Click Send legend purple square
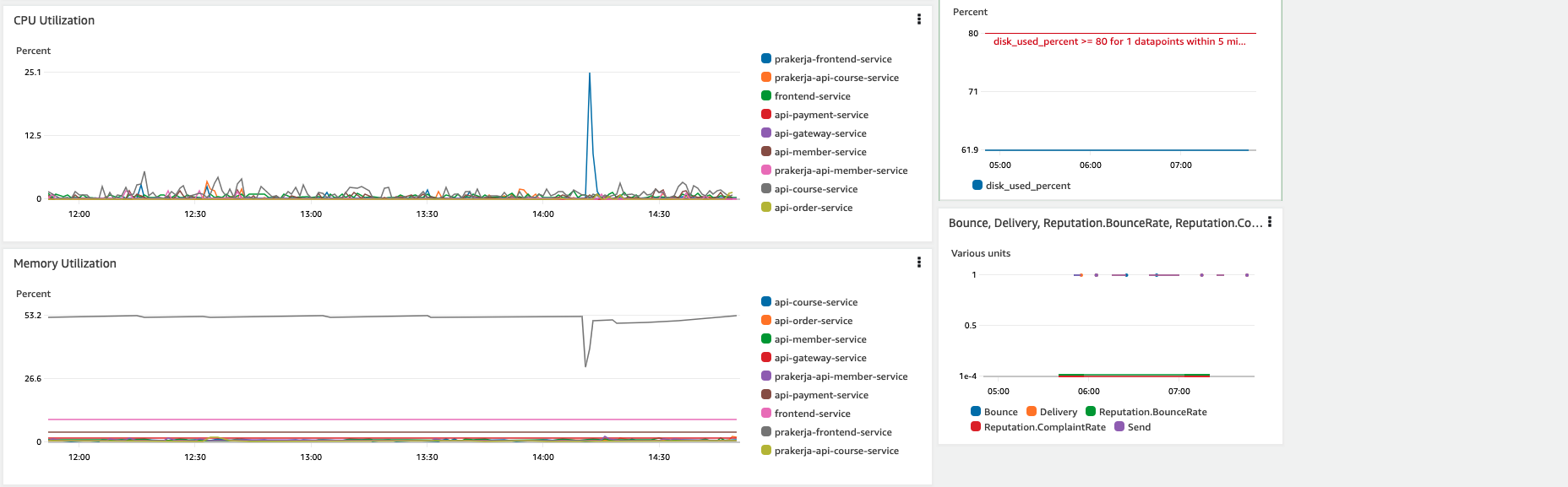1568x487 pixels. click(1119, 427)
